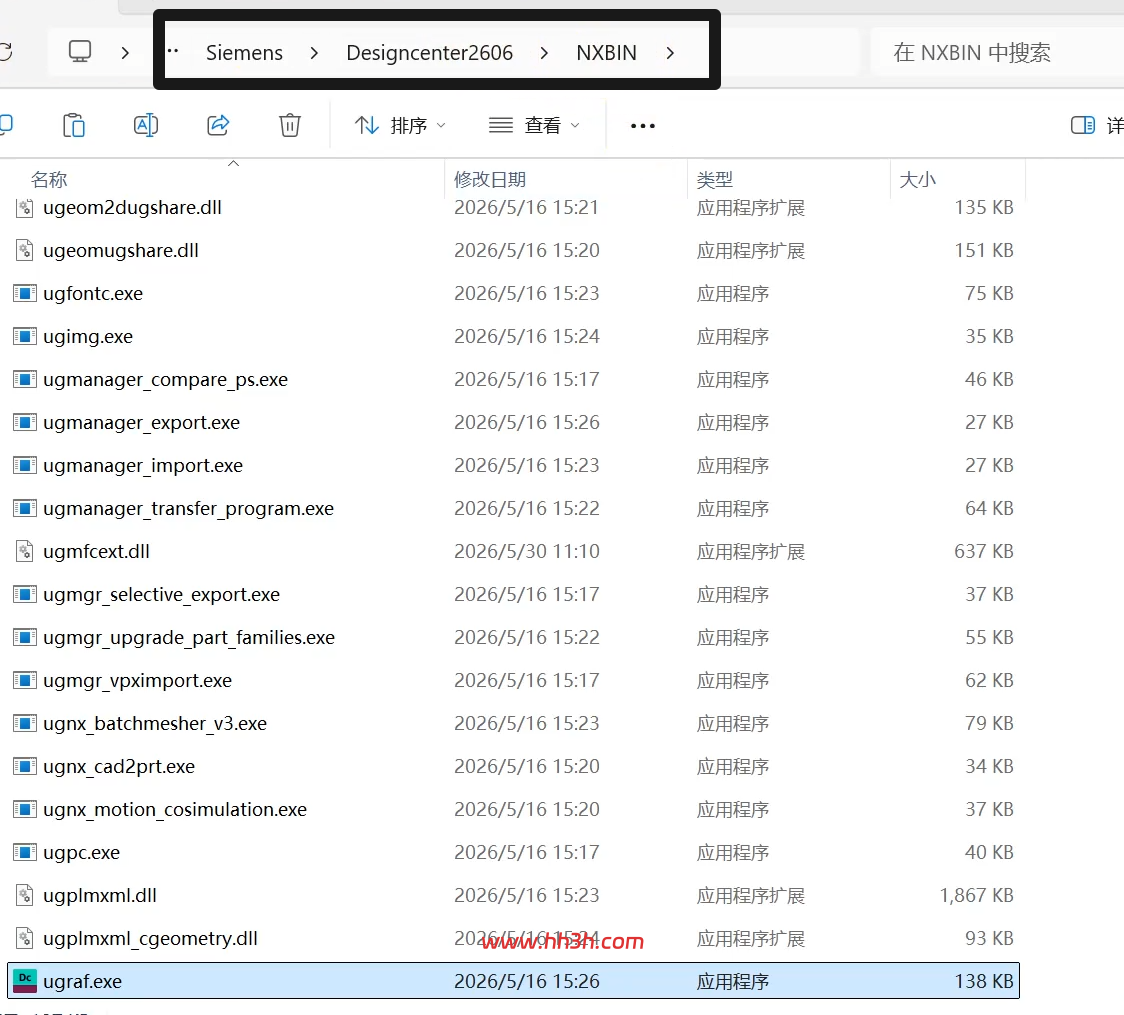Viewport: 1124px width, 1015px height.
Task: Click the NXBIN breadcrumb segment
Action: tap(606, 52)
